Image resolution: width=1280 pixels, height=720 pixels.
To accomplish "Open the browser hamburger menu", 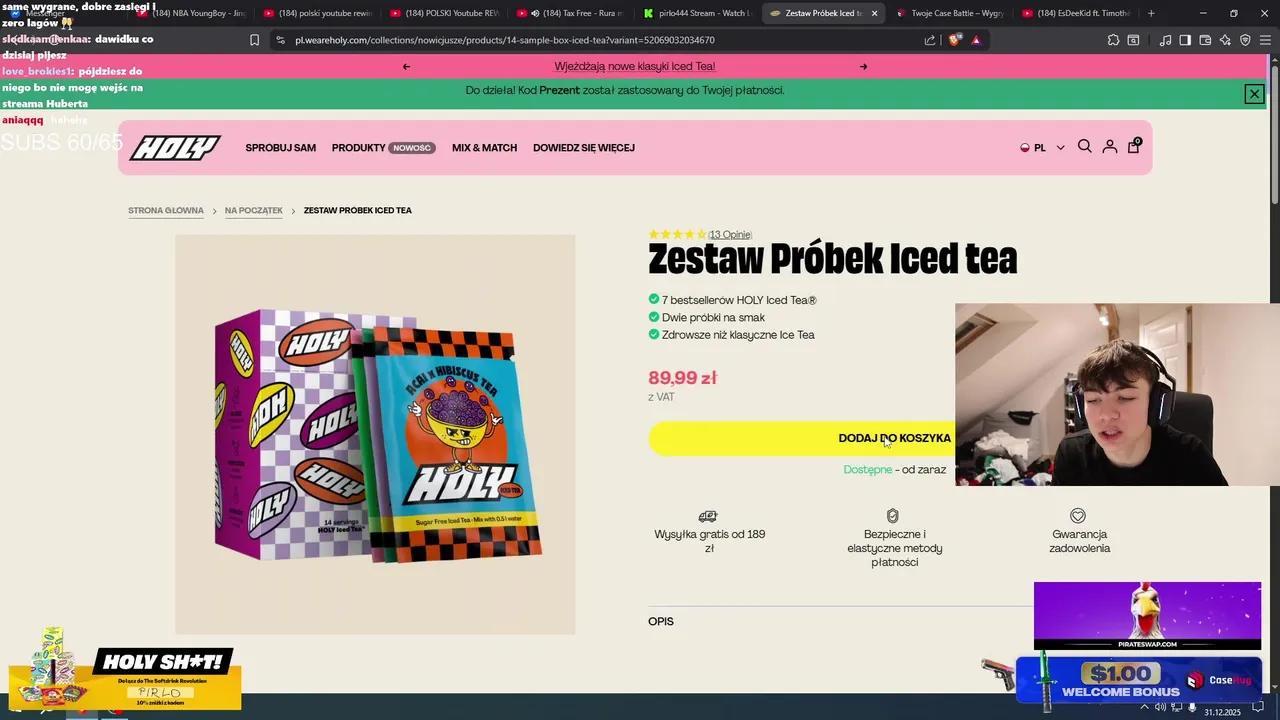I will tap(1265, 40).
